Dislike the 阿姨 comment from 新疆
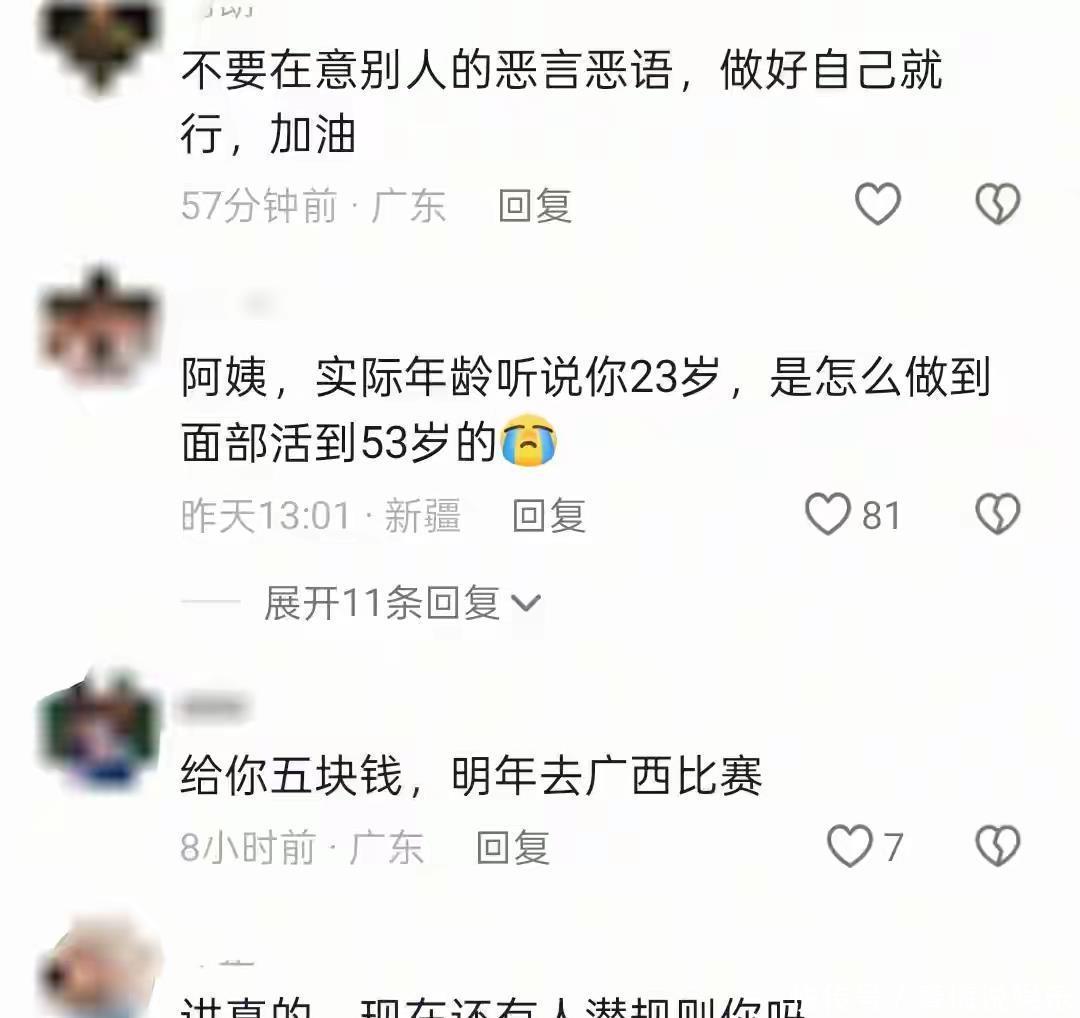 997,514
